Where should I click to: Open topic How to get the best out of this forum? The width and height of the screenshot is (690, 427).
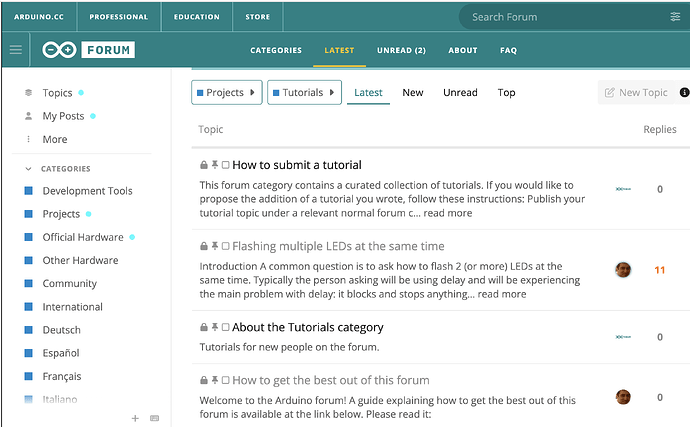(x=331, y=380)
